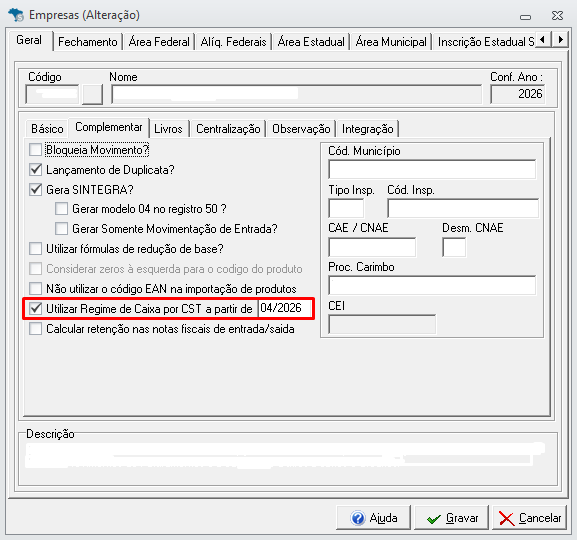Click the Brazil map application icon
The width and height of the screenshot is (578, 540).
point(16,15)
